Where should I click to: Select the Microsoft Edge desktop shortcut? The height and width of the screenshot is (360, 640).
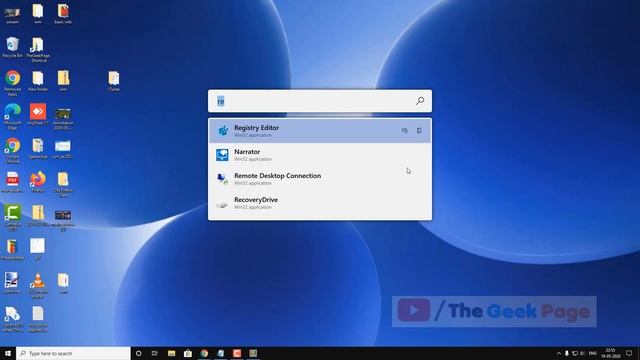[12, 116]
